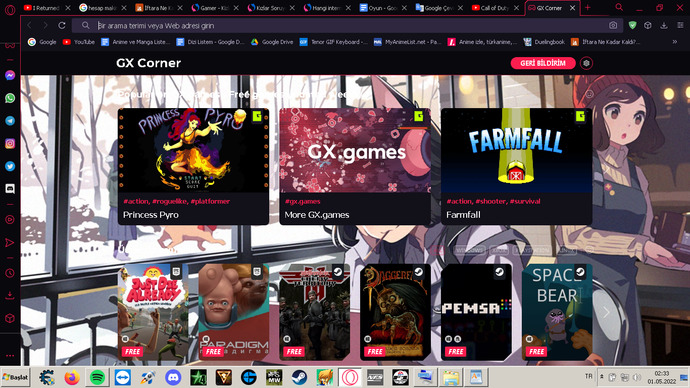Adjust volume from the system tray speaker

click(x=636, y=377)
